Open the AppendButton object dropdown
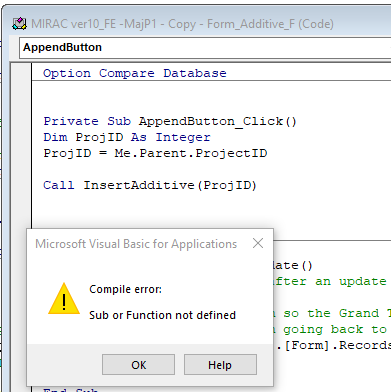This screenshot has height=392, width=391. 205,48
